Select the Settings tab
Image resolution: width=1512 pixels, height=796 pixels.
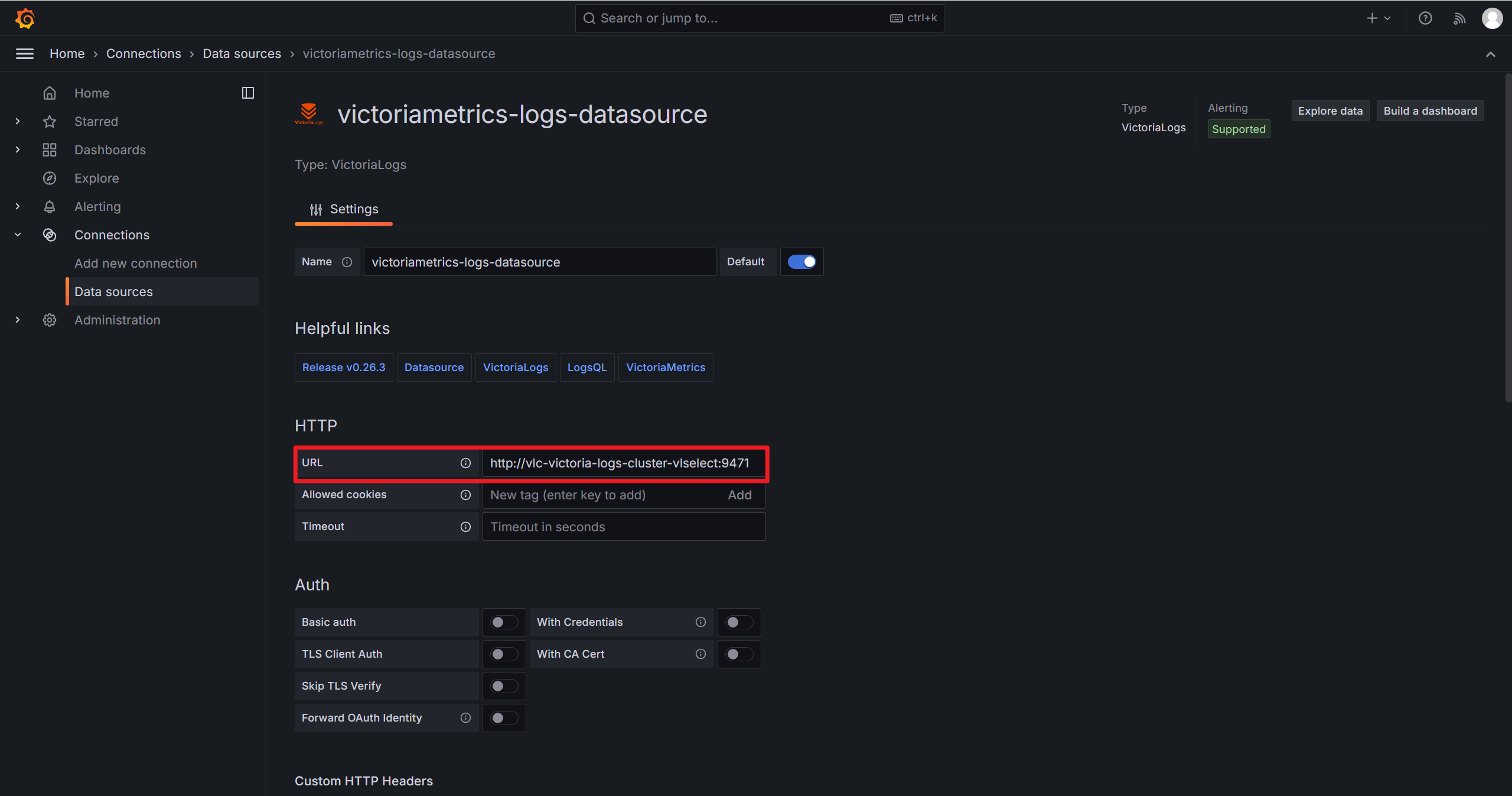click(344, 209)
